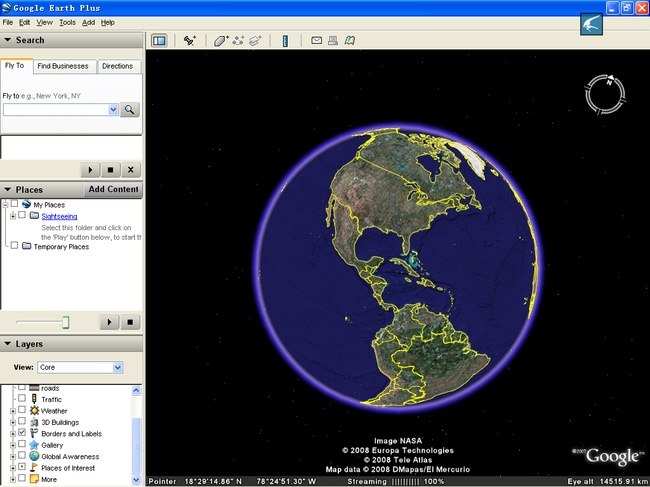Play the search results tour
650x487 pixels.
point(90,170)
